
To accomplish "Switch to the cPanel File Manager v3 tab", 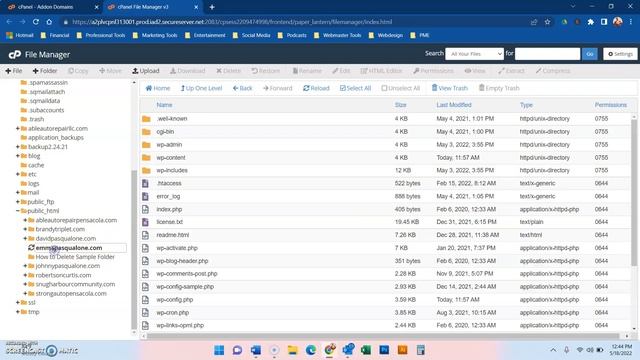I will [153, 7].
